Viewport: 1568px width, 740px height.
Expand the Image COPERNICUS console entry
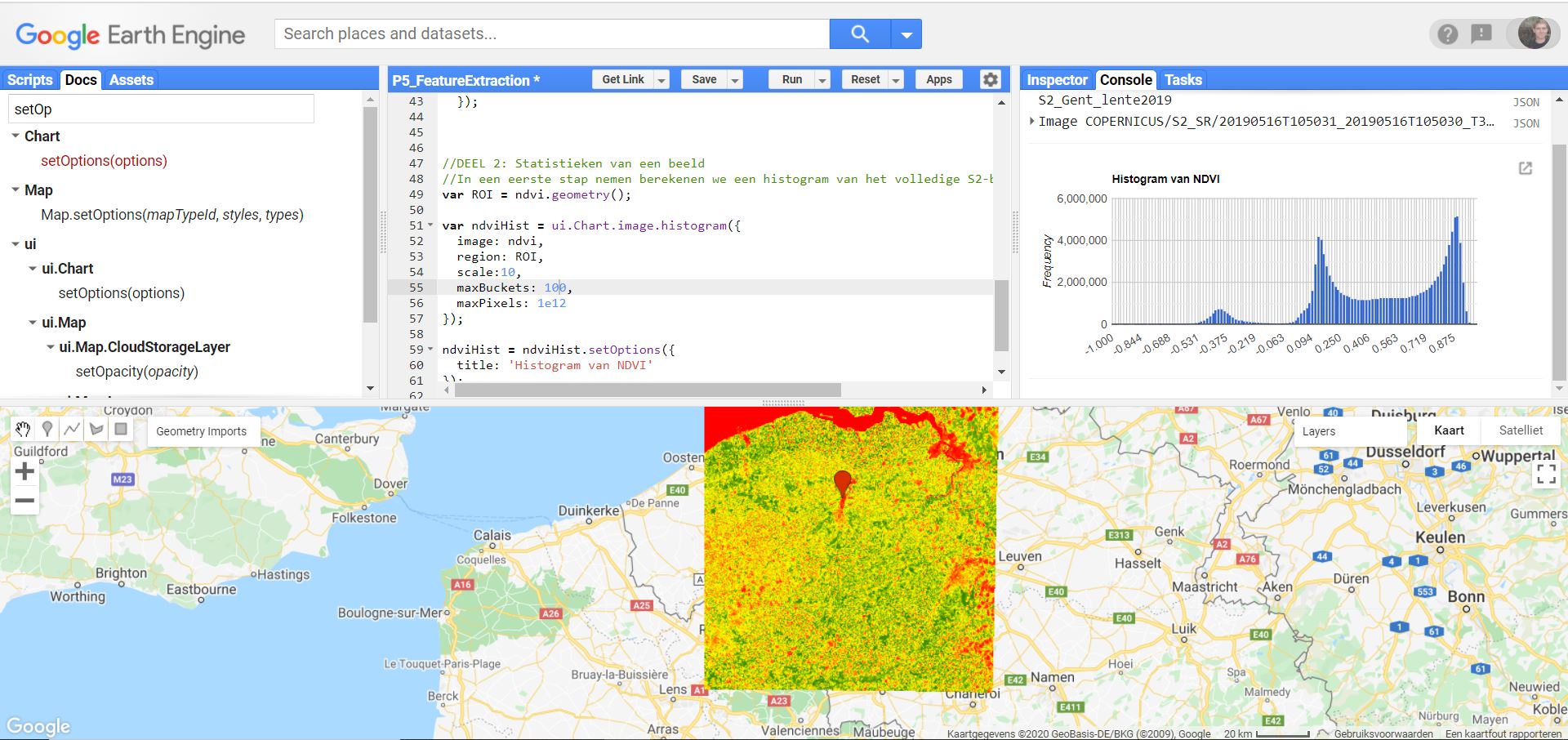1032,122
